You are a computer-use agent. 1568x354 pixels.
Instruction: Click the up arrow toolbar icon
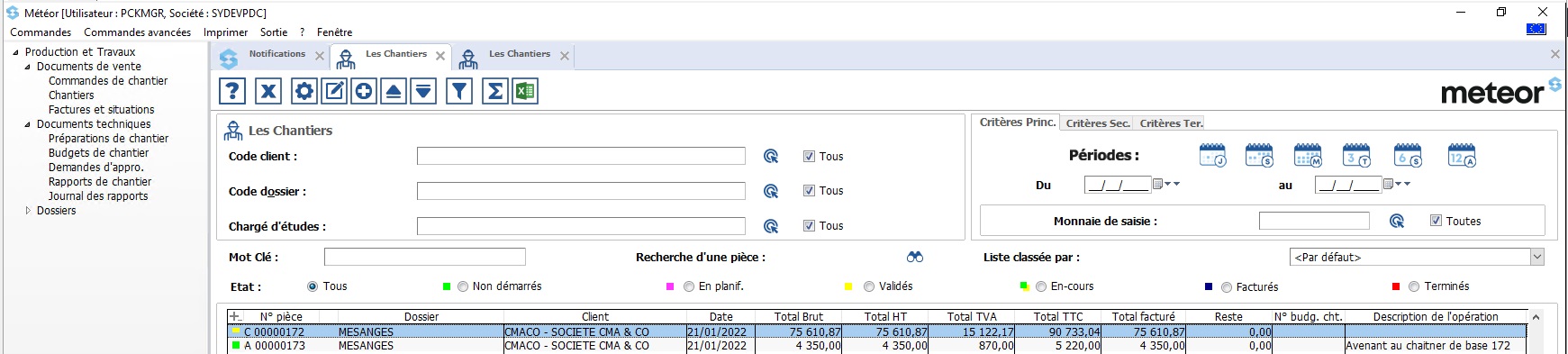click(394, 91)
